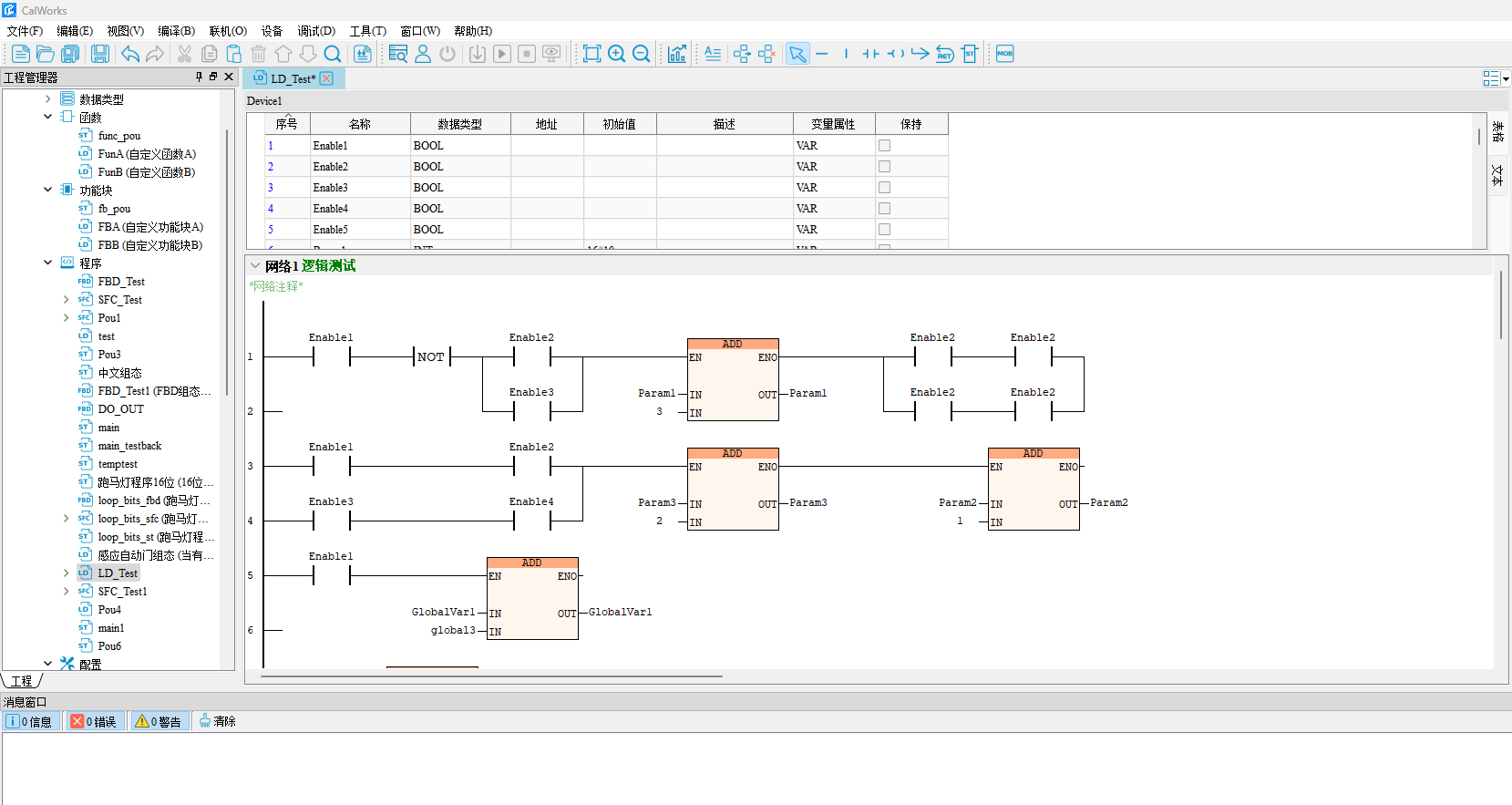Click the Zoom In magnifier icon
This screenshot has width=1512, height=805.
(x=617, y=54)
